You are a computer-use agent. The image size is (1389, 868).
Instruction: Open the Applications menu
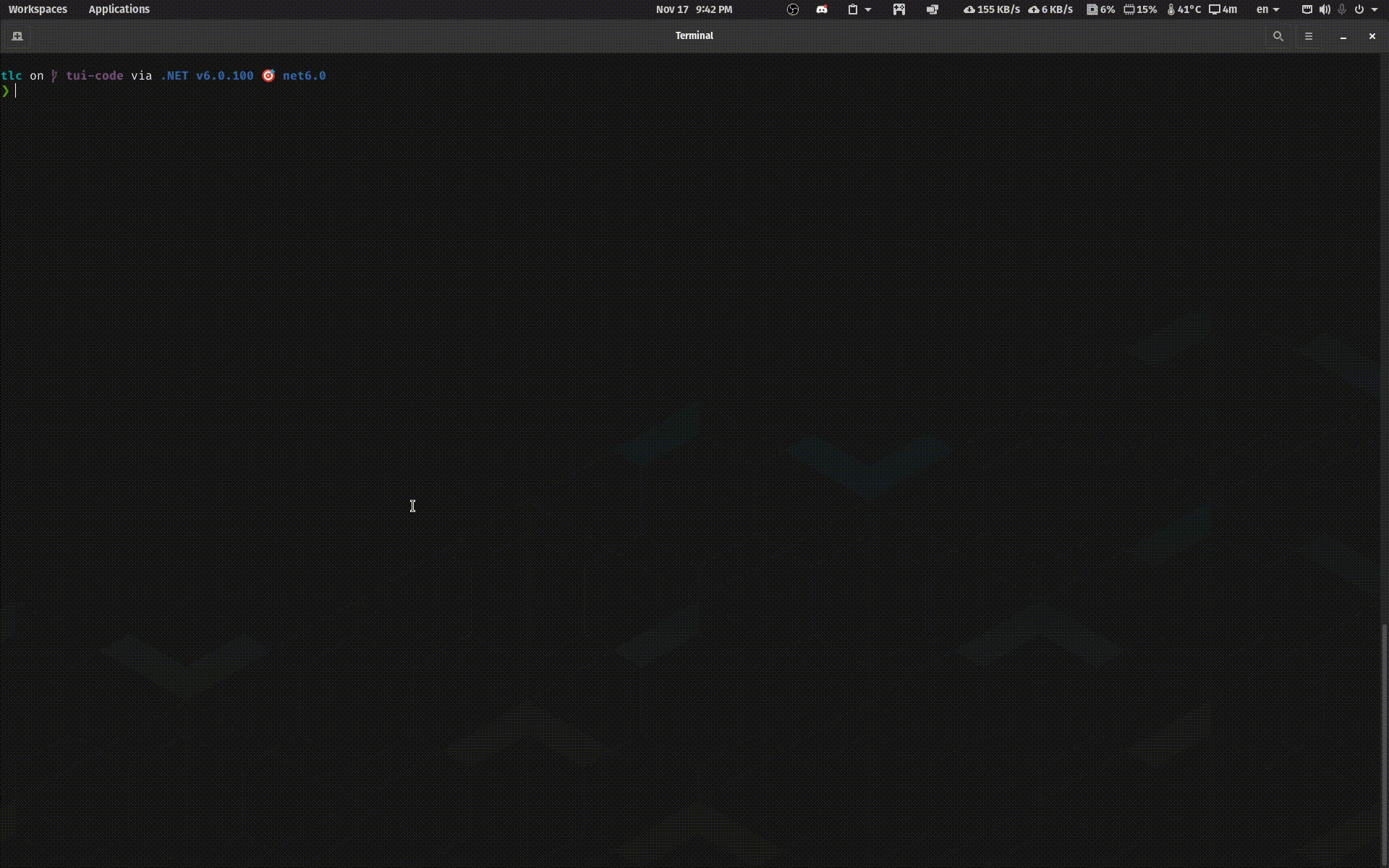(x=119, y=9)
